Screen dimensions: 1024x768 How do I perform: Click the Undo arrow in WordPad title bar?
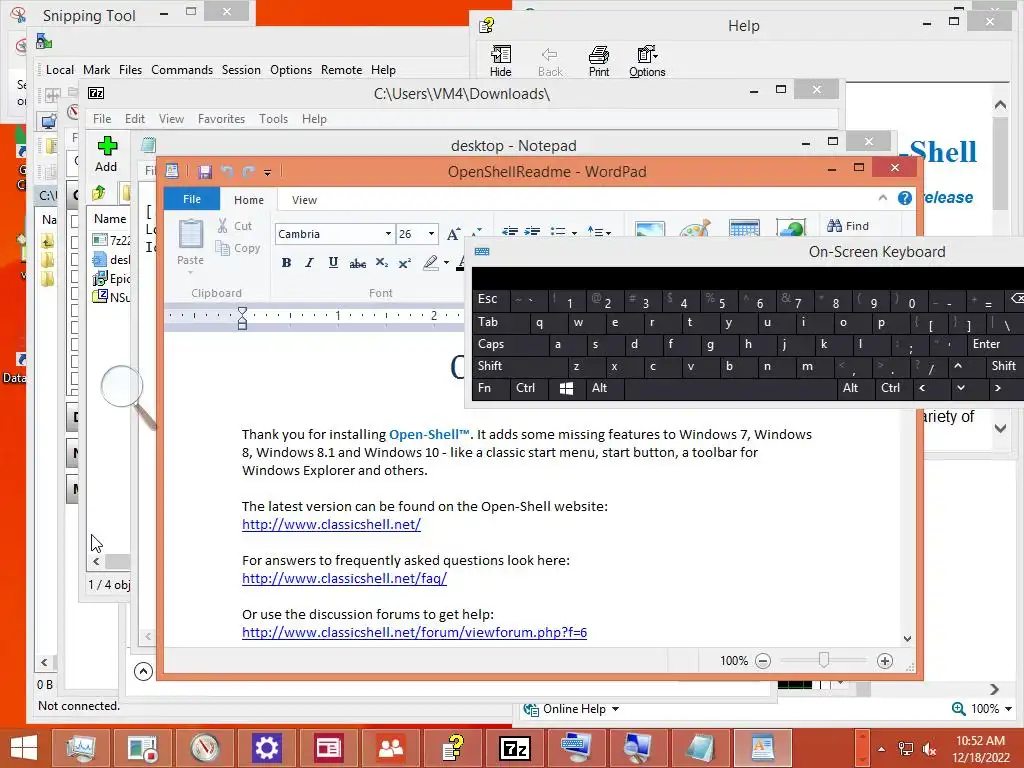click(x=227, y=172)
